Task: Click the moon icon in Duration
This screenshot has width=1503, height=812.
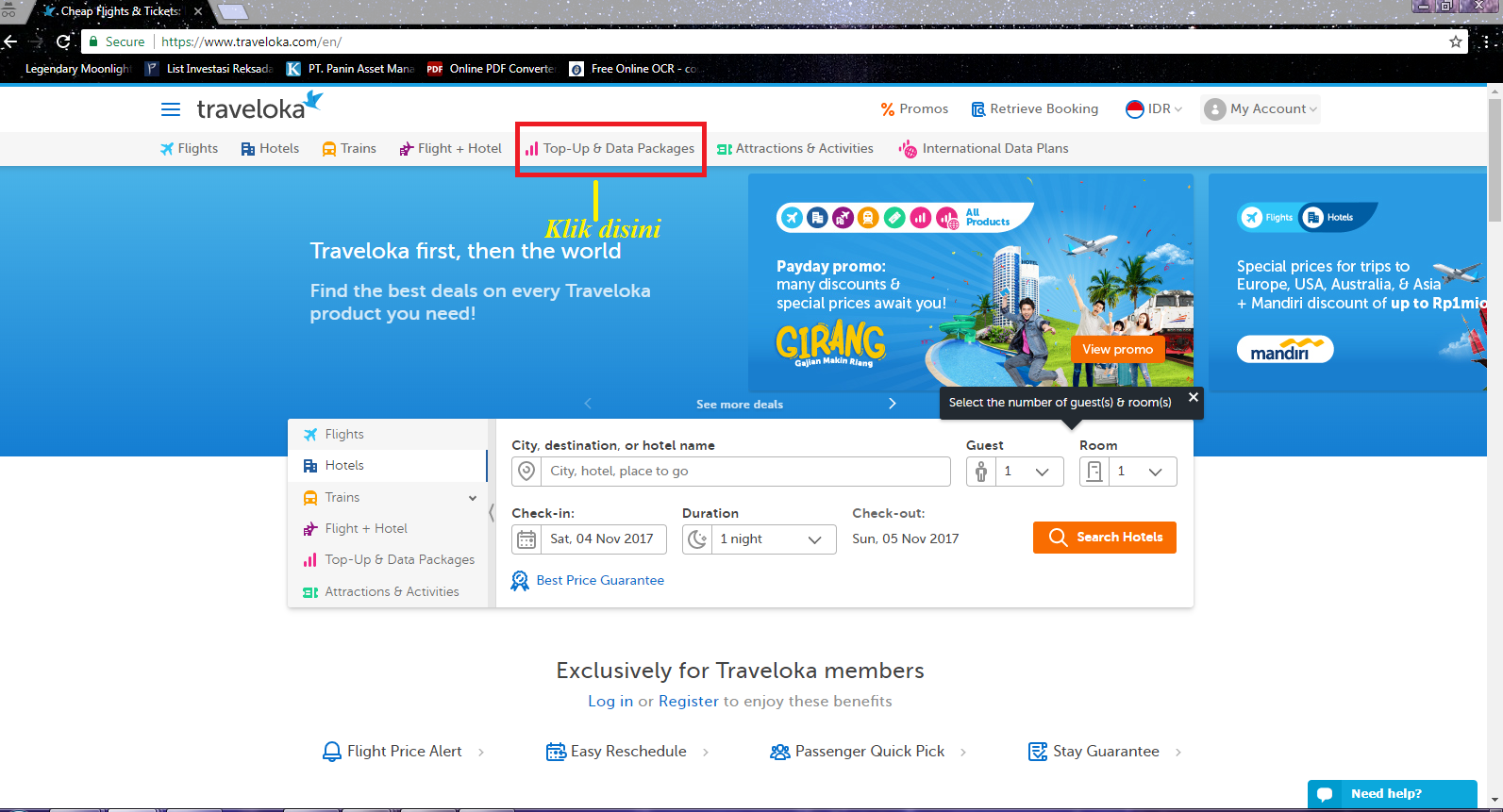Action: (697, 539)
